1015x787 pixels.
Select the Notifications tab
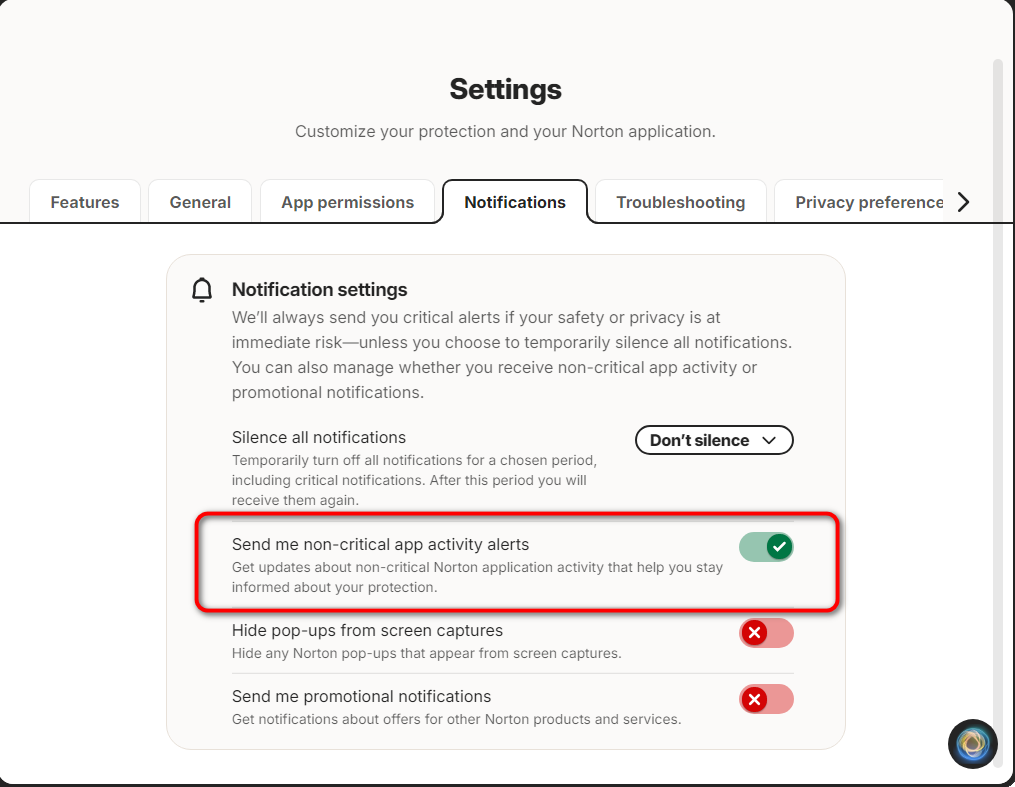click(x=515, y=202)
